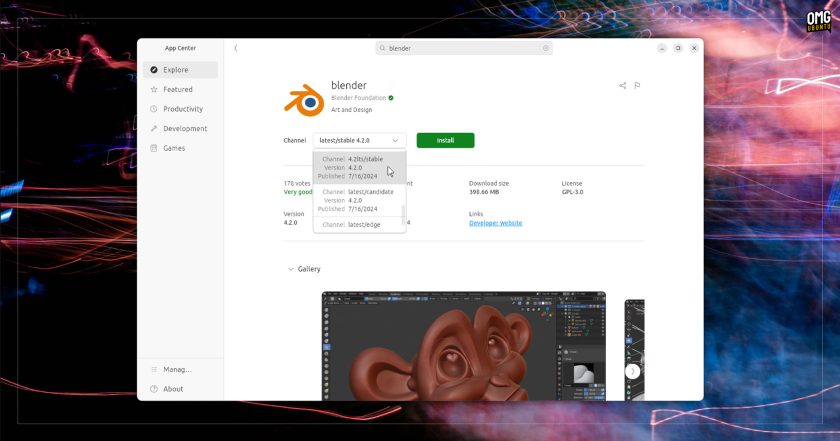Share the blender app page
Viewport: 840px width, 441px height.
(x=622, y=86)
